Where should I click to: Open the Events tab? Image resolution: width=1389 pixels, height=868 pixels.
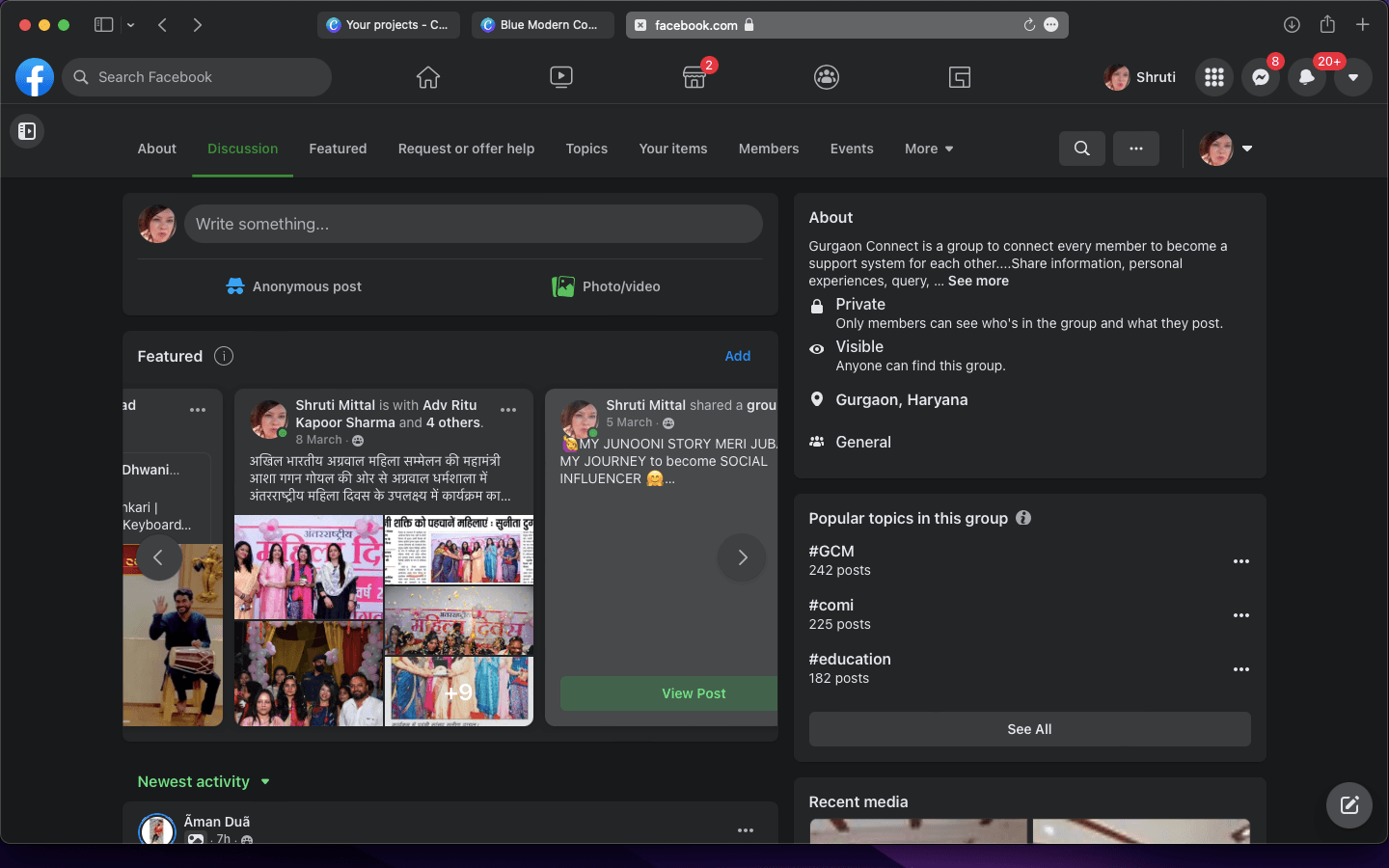(852, 149)
